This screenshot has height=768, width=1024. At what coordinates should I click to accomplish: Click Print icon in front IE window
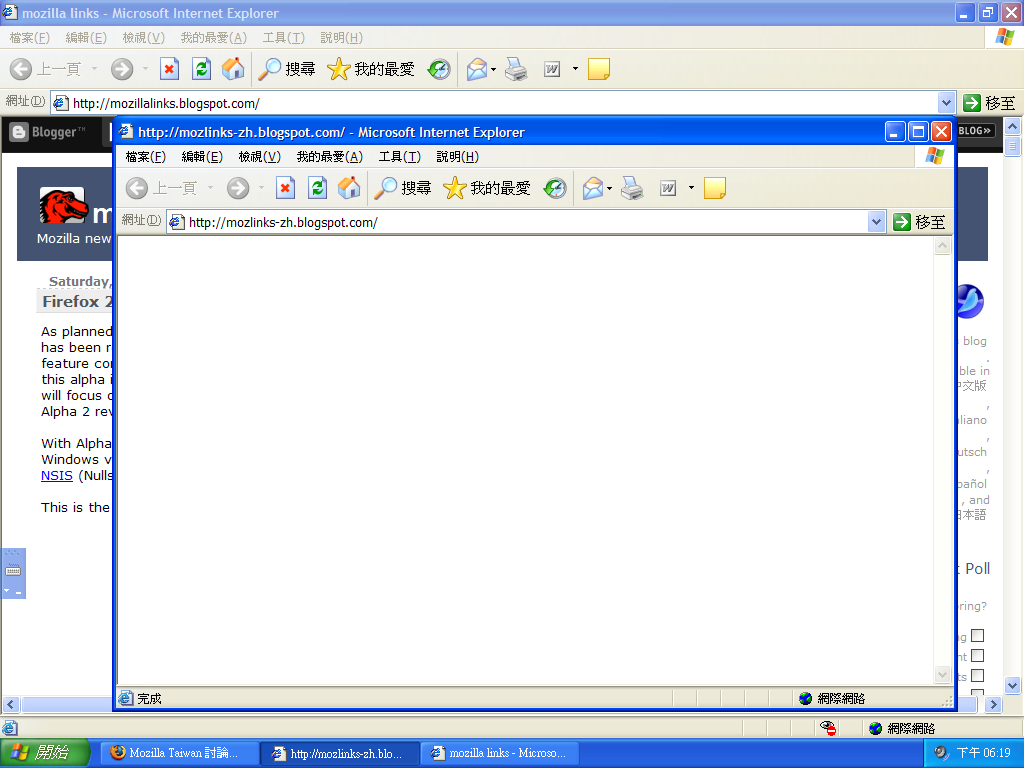pyautogui.click(x=632, y=189)
